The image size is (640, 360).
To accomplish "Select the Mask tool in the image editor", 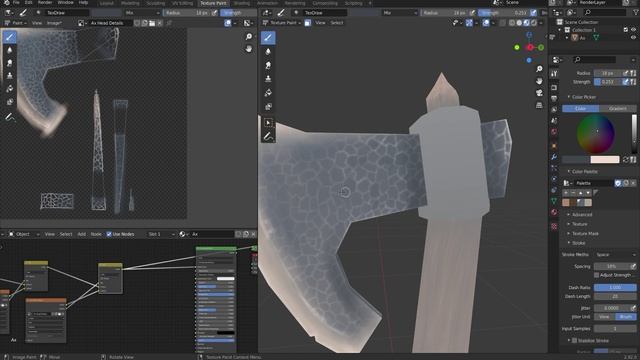I will coord(10,102).
